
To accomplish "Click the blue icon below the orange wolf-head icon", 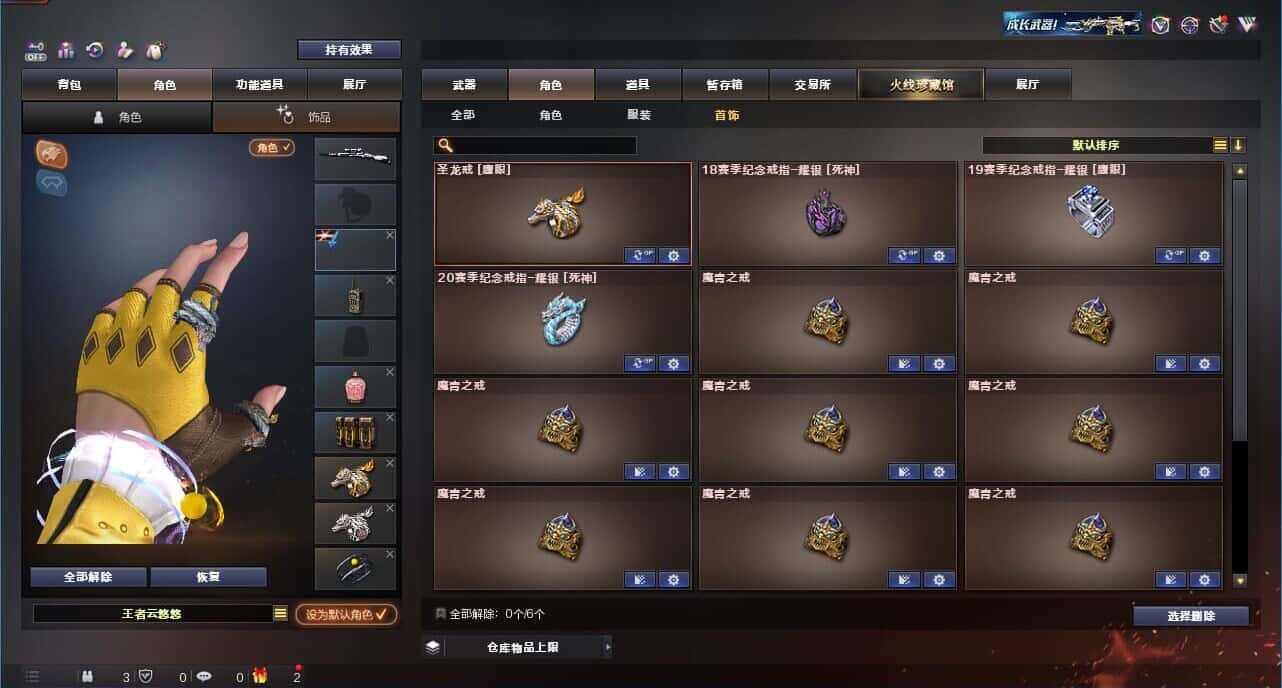I will point(52,182).
